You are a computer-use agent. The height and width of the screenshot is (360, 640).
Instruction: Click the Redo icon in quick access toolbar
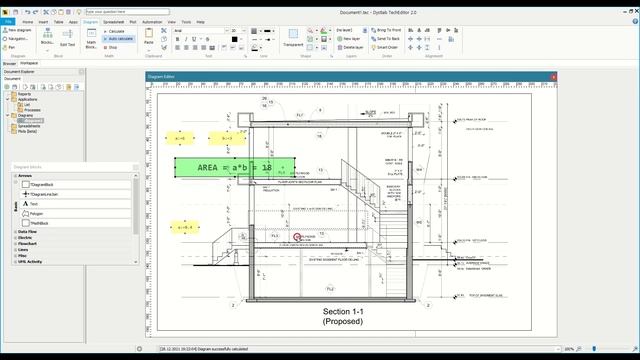36,12
